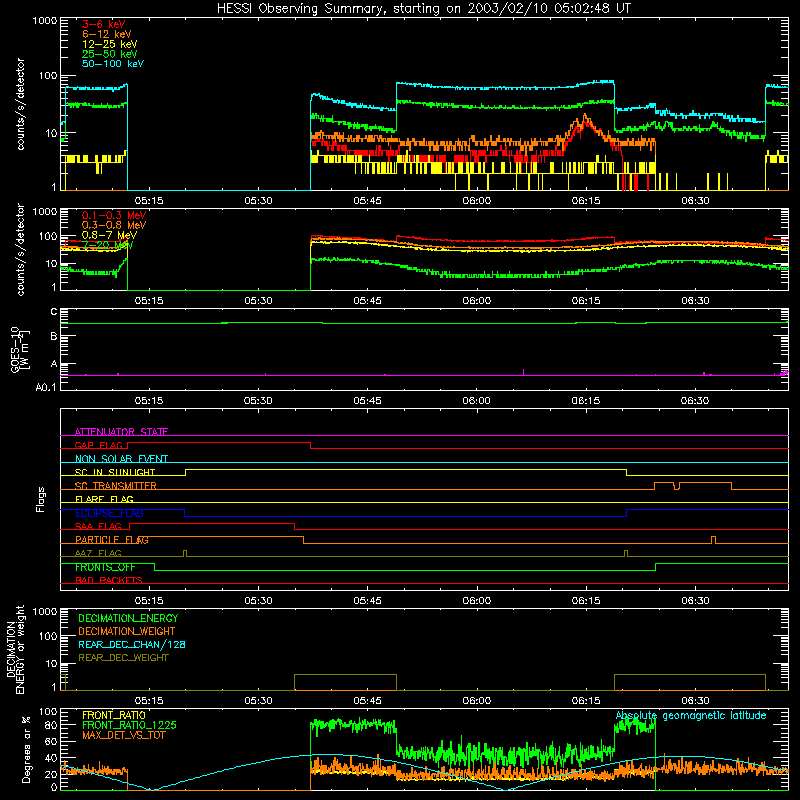
Task: Click the A0.1 tick on GOES panel
Action: (x=46, y=387)
